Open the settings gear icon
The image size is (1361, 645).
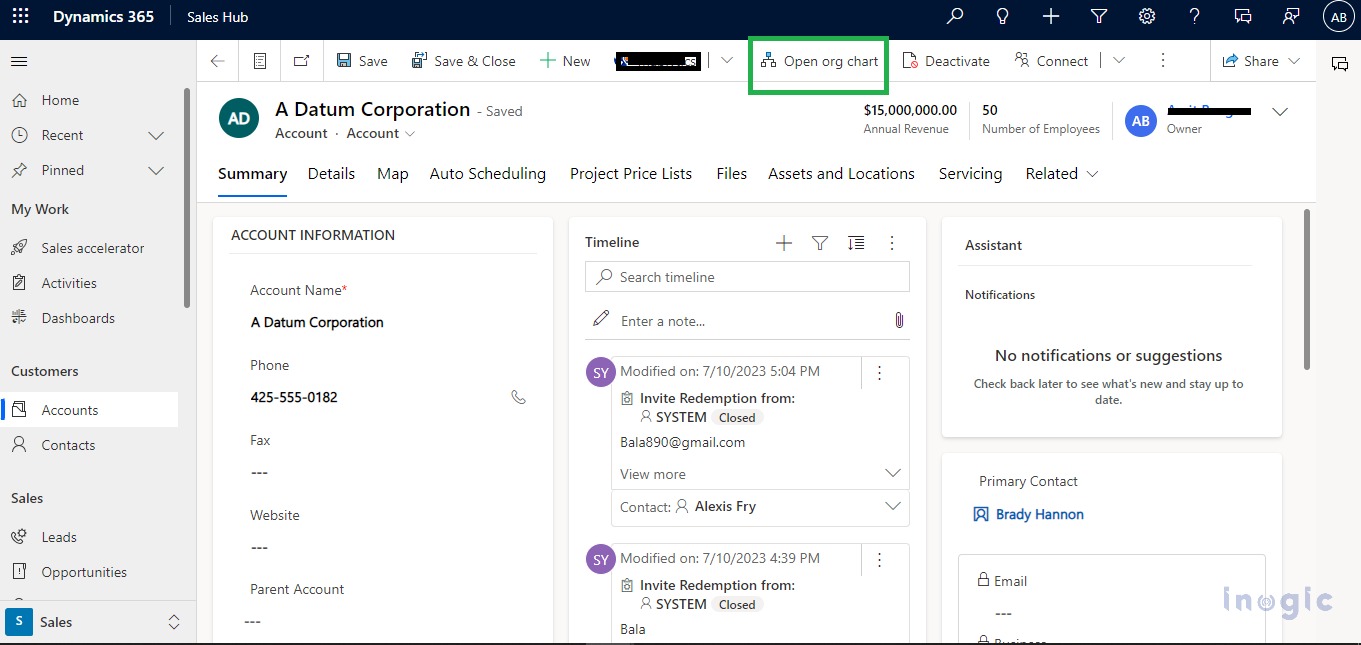tap(1147, 16)
